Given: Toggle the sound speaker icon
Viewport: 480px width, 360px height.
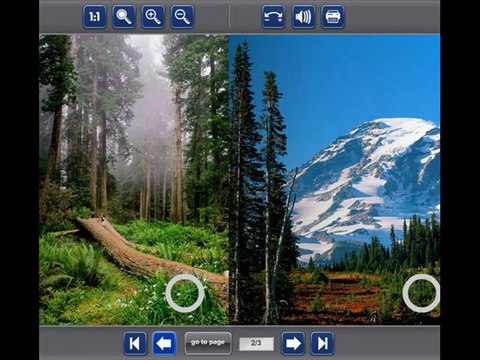Looking at the screenshot, I should click(303, 17).
